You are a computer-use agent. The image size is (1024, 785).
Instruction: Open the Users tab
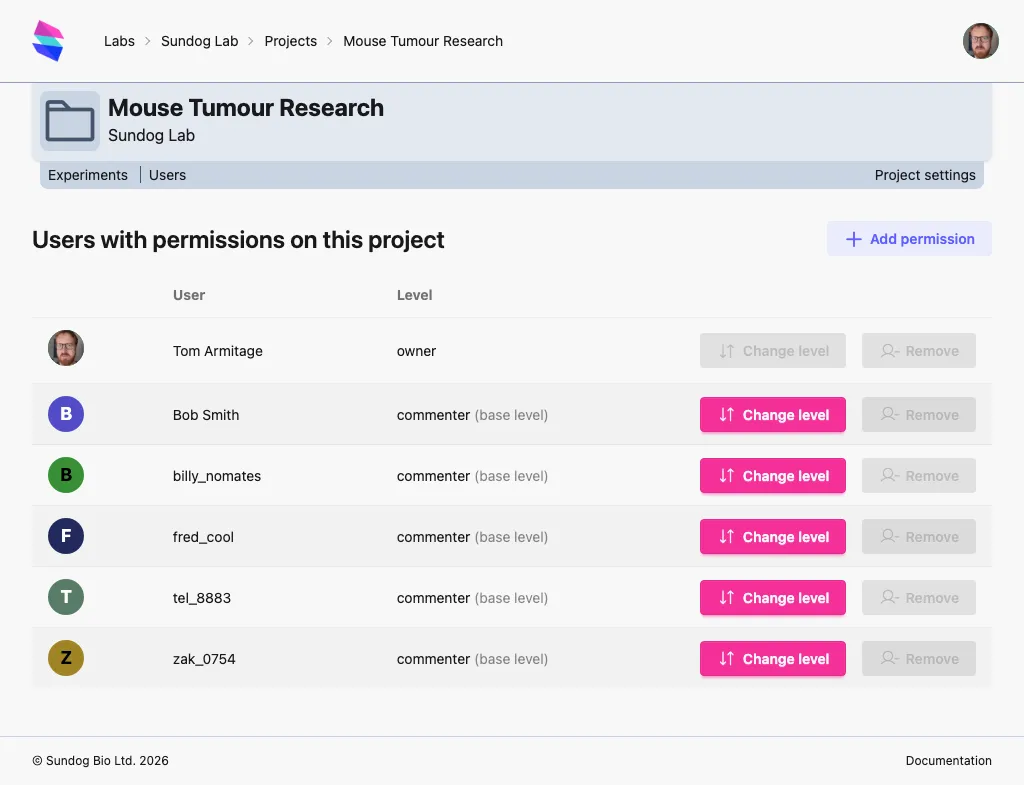167,174
